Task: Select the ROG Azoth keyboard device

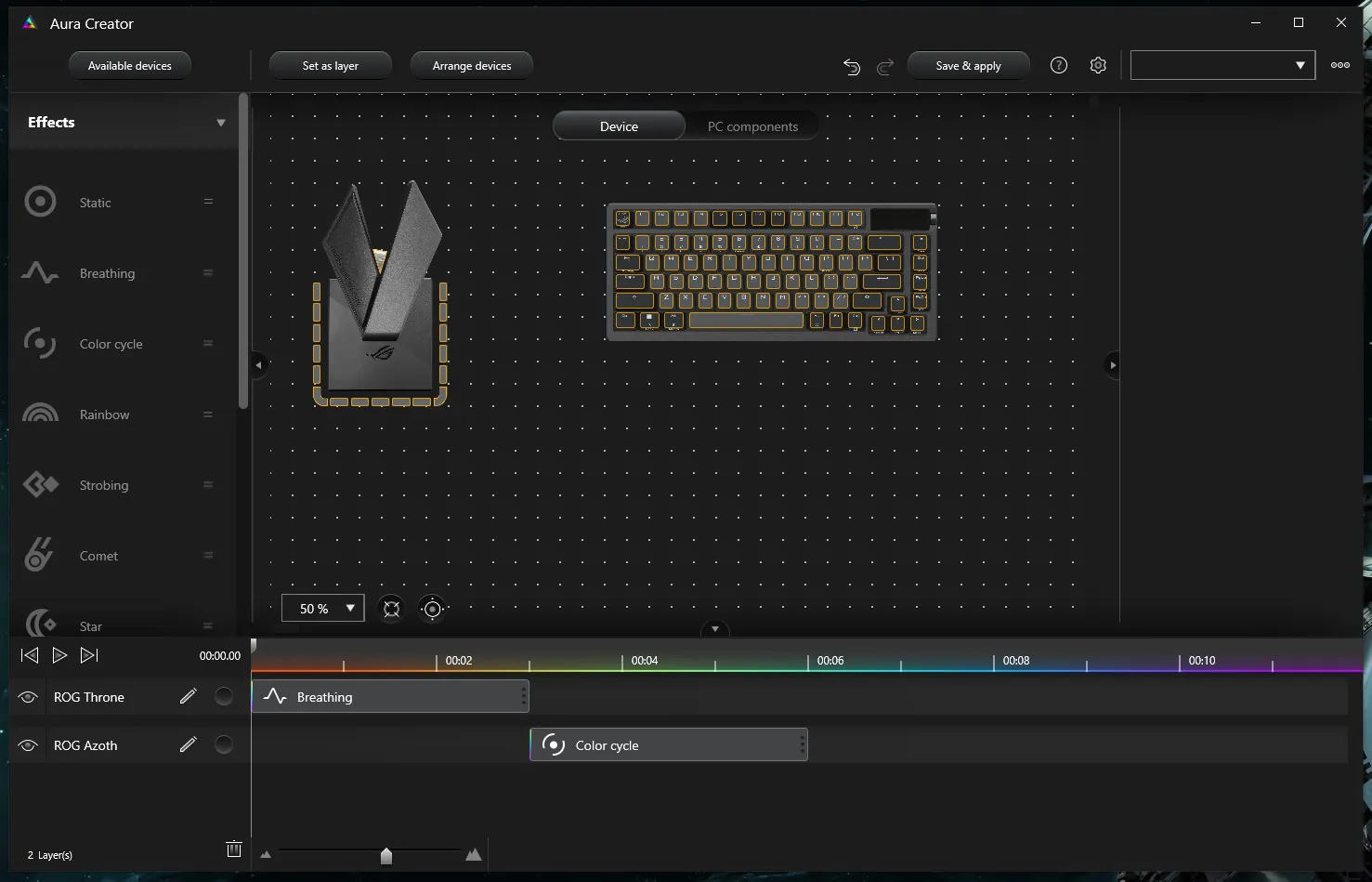Action: click(771, 272)
